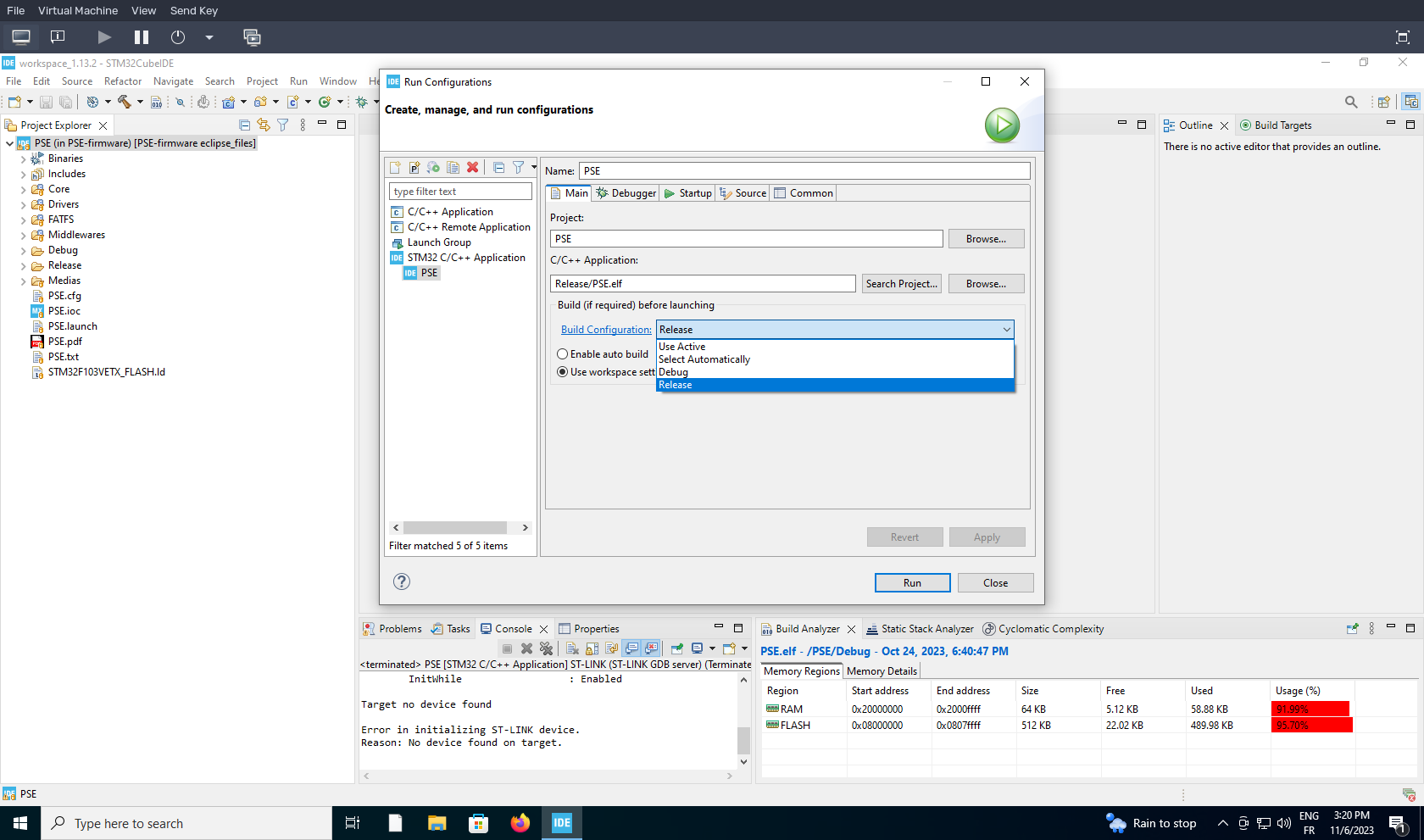Select PSE under STM32 C/C++ Application
This screenshot has height=840, width=1424.
click(422, 273)
